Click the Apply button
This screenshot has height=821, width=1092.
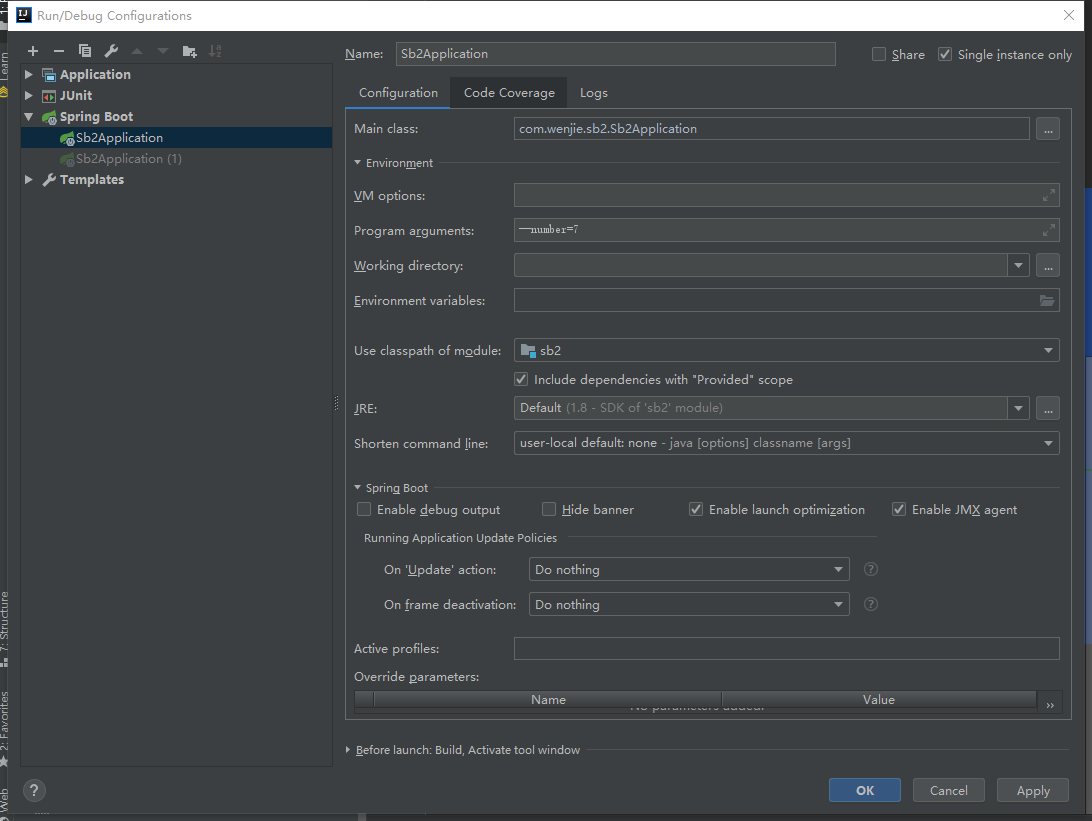[1033, 790]
